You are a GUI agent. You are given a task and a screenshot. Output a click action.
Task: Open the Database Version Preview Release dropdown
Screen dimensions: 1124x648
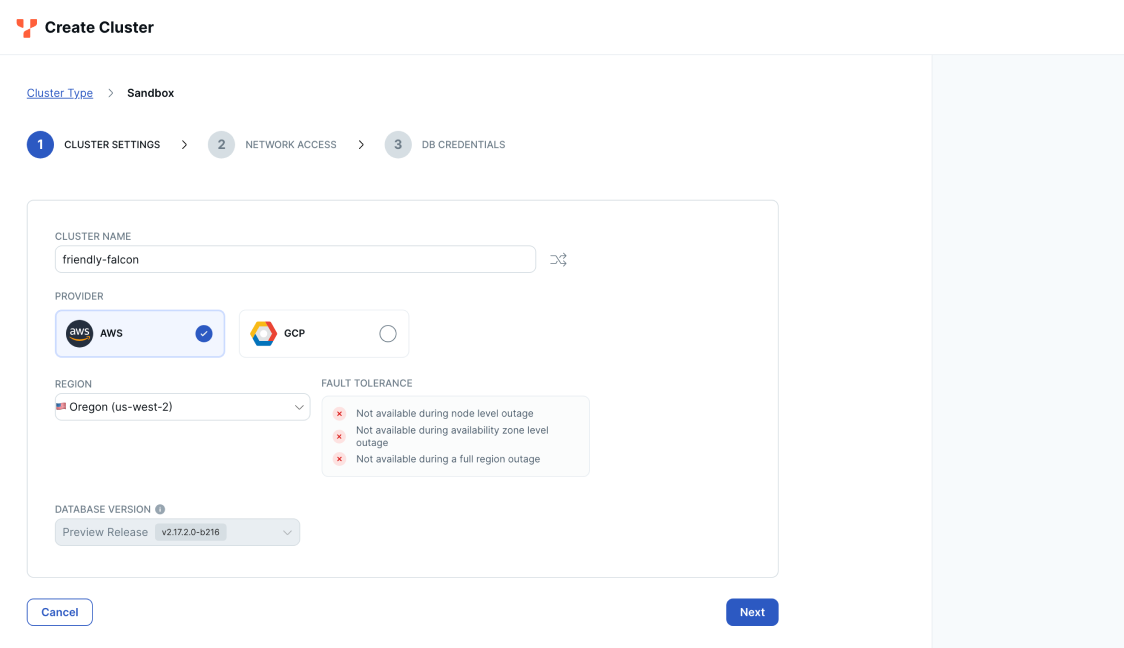(177, 532)
